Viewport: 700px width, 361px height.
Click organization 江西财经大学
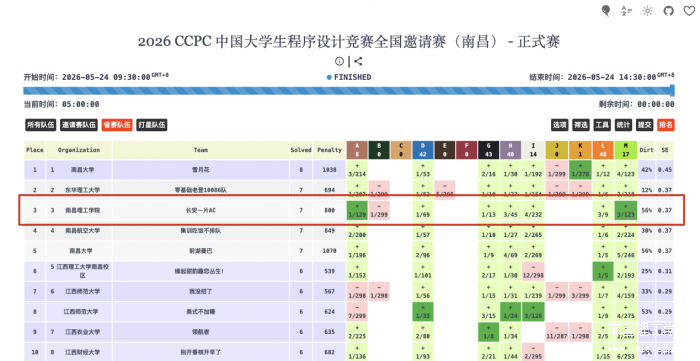point(83,352)
